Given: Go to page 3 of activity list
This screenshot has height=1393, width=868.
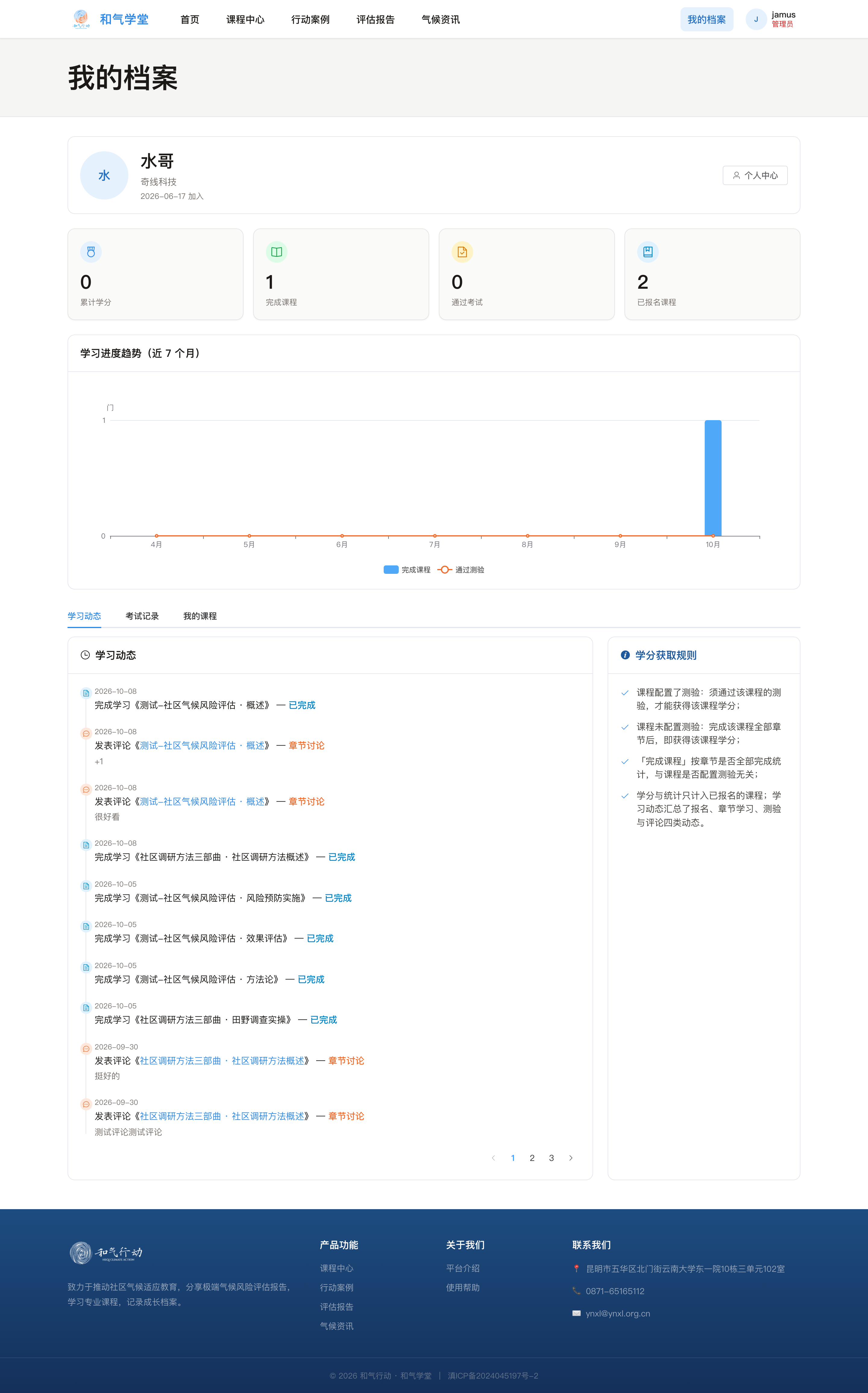Looking at the screenshot, I should (551, 1158).
